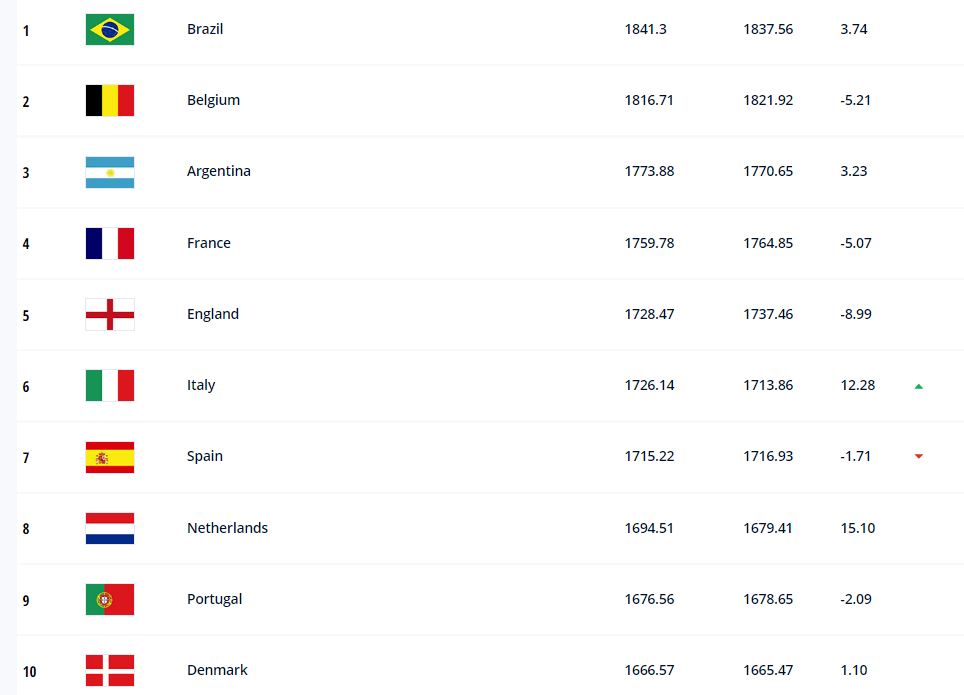Click the Belgium flag icon
The height and width of the screenshot is (695, 964).
tap(110, 100)
